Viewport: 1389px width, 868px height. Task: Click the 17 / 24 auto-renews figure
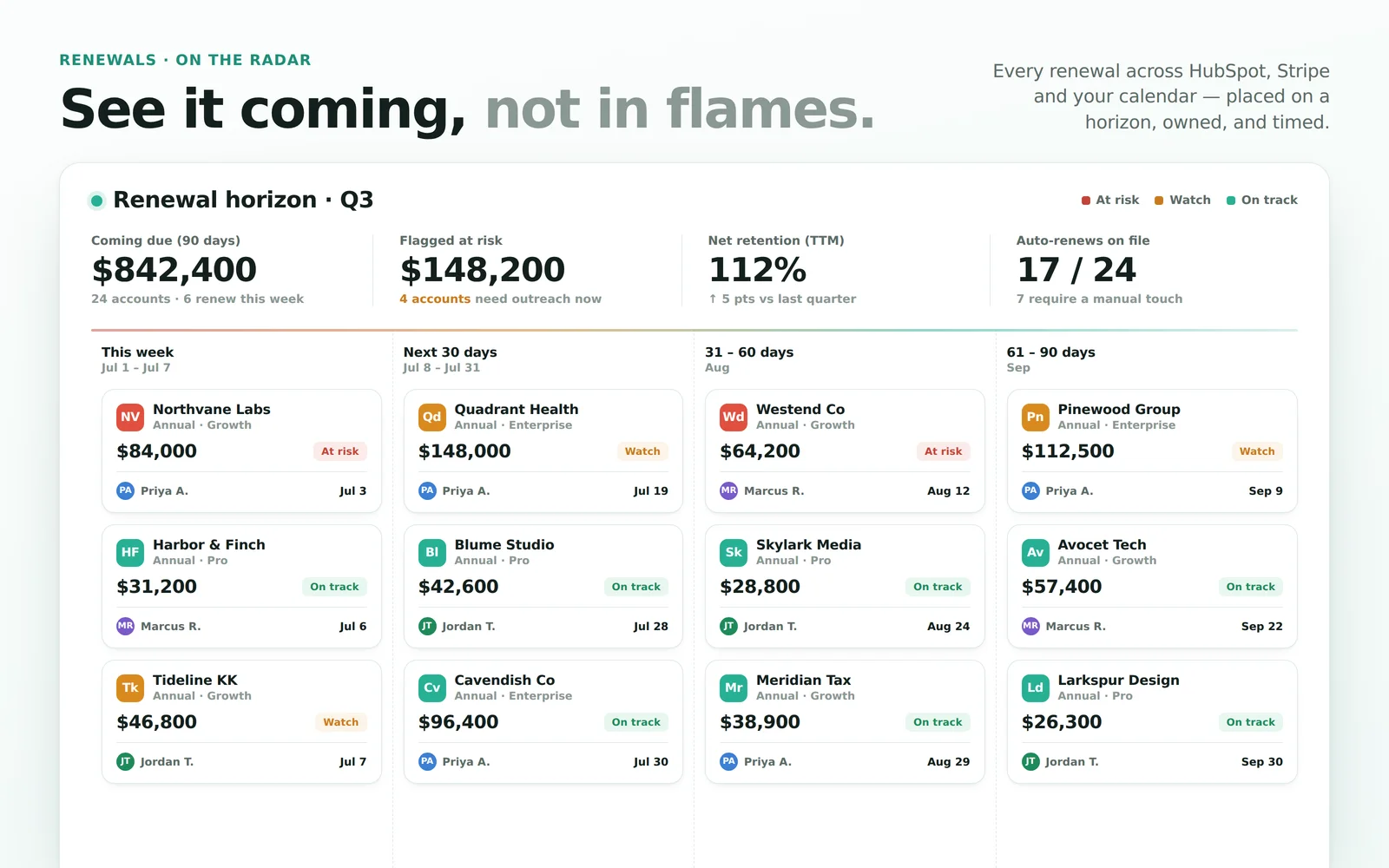pos(1076,270)
